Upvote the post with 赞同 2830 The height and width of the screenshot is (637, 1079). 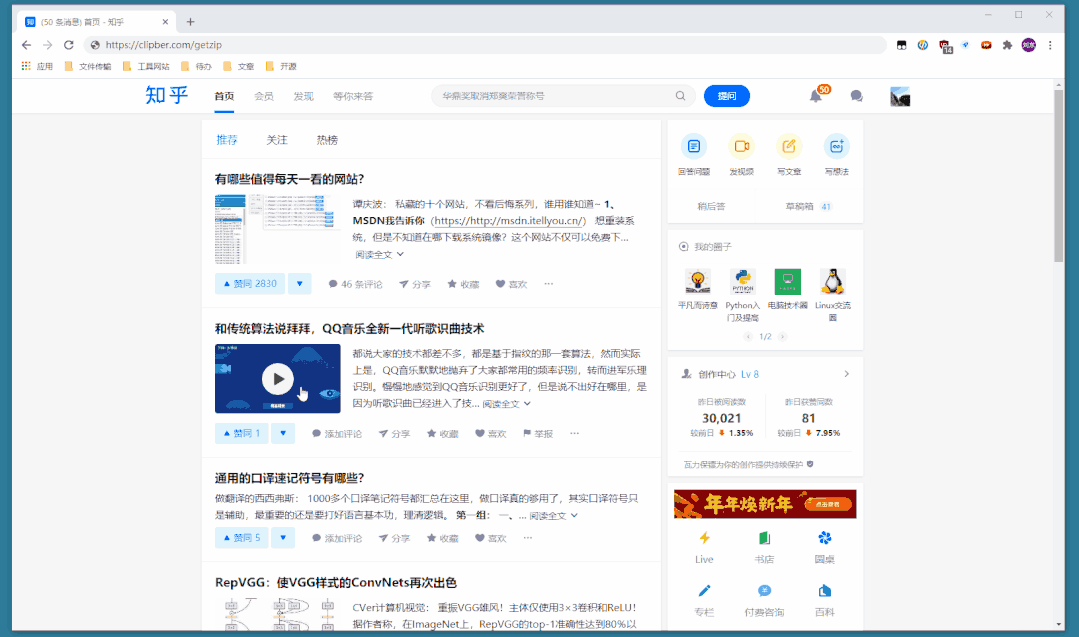point(249,284)
